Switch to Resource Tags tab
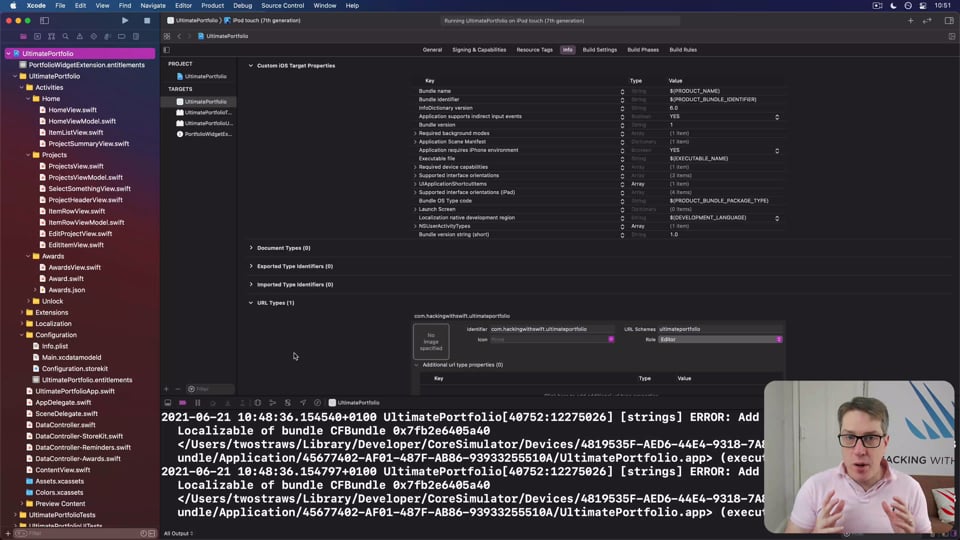 click(x=534, y=50)
